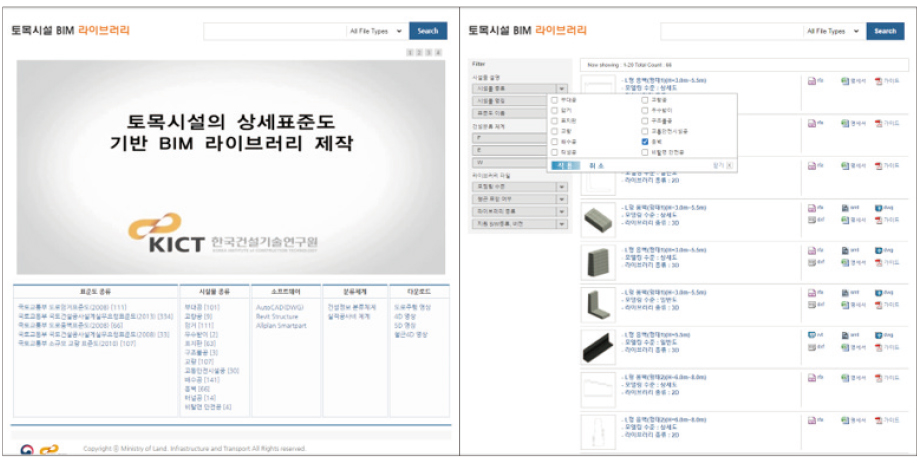
Task: Uncheck the 옹벽 checkbox
Action: point(645,142)
